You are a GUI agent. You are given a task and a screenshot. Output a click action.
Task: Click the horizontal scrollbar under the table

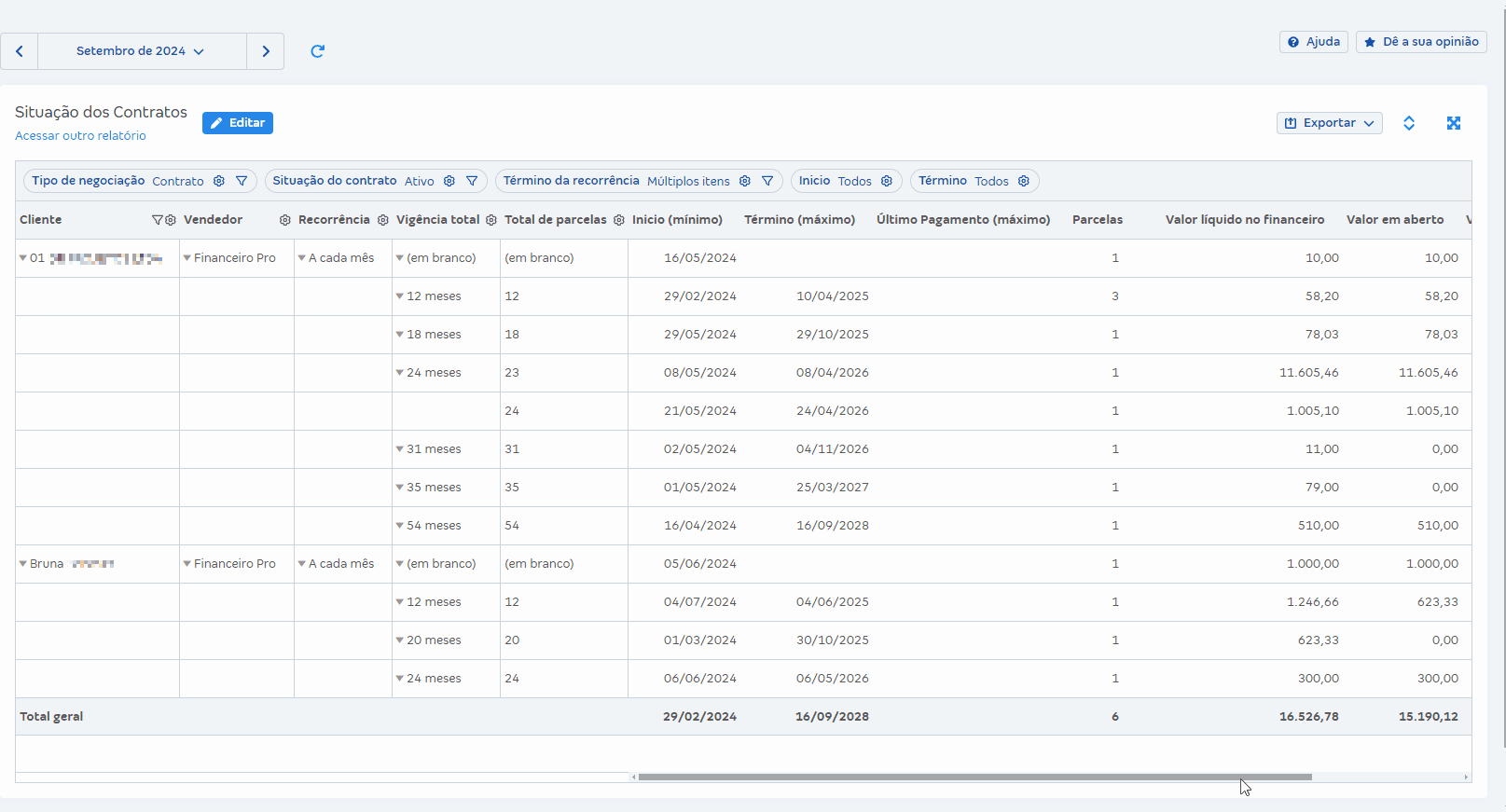point(974,777)
